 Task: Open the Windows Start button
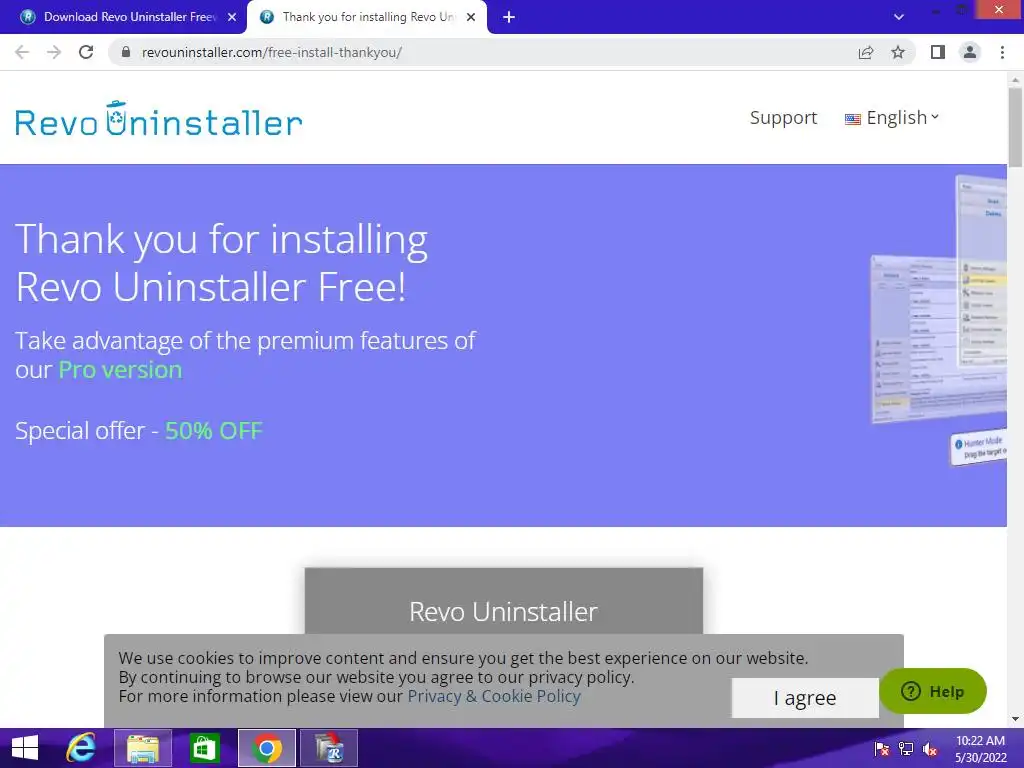coord(25,748)
